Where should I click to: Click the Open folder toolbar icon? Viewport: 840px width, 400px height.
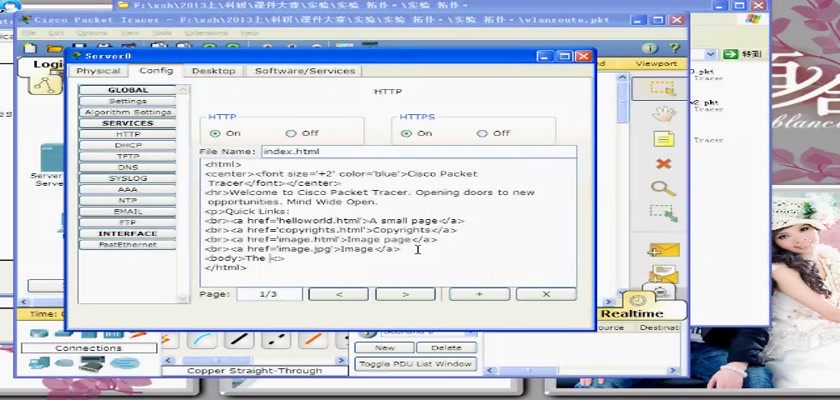[54, 49]
